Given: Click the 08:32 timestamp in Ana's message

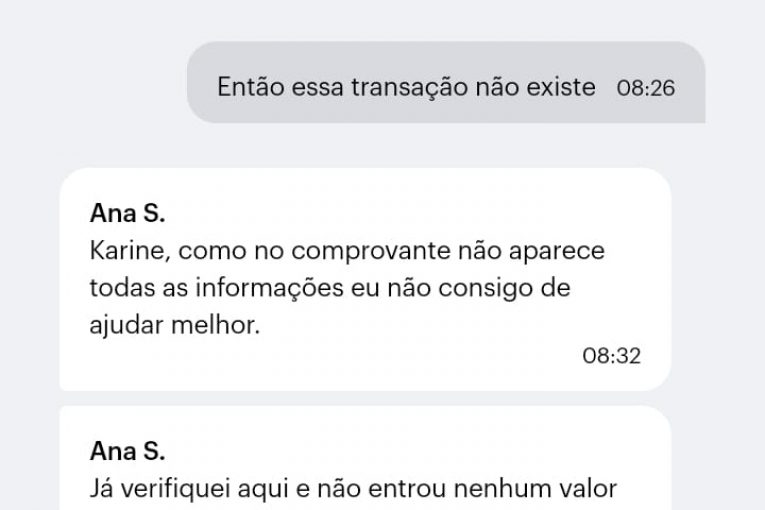Looking at the screenshot, I should click(612, 355).
